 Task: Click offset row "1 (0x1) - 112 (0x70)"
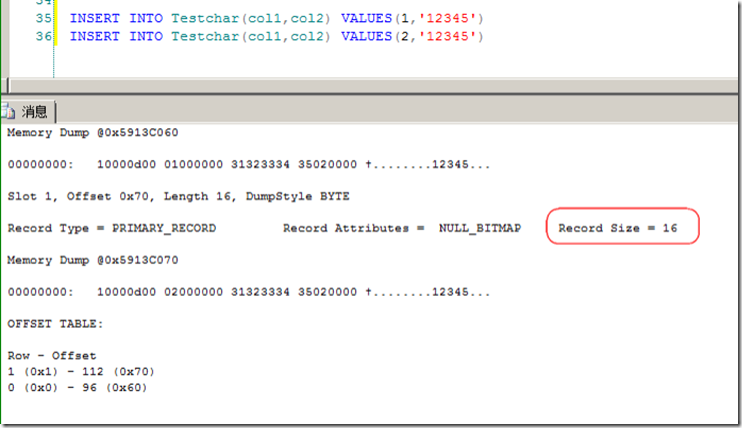81,372
